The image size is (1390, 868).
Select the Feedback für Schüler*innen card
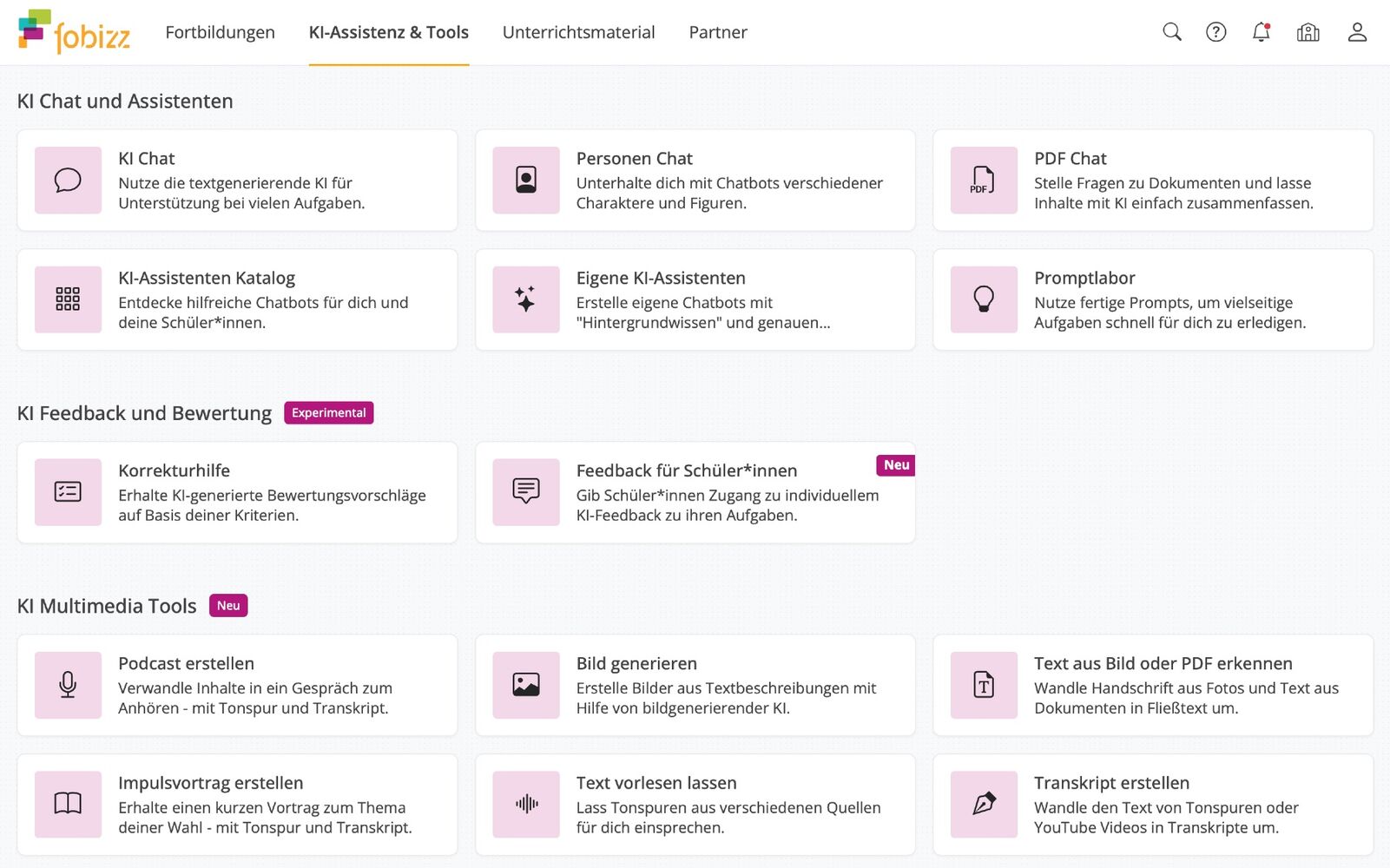(695, 492)
